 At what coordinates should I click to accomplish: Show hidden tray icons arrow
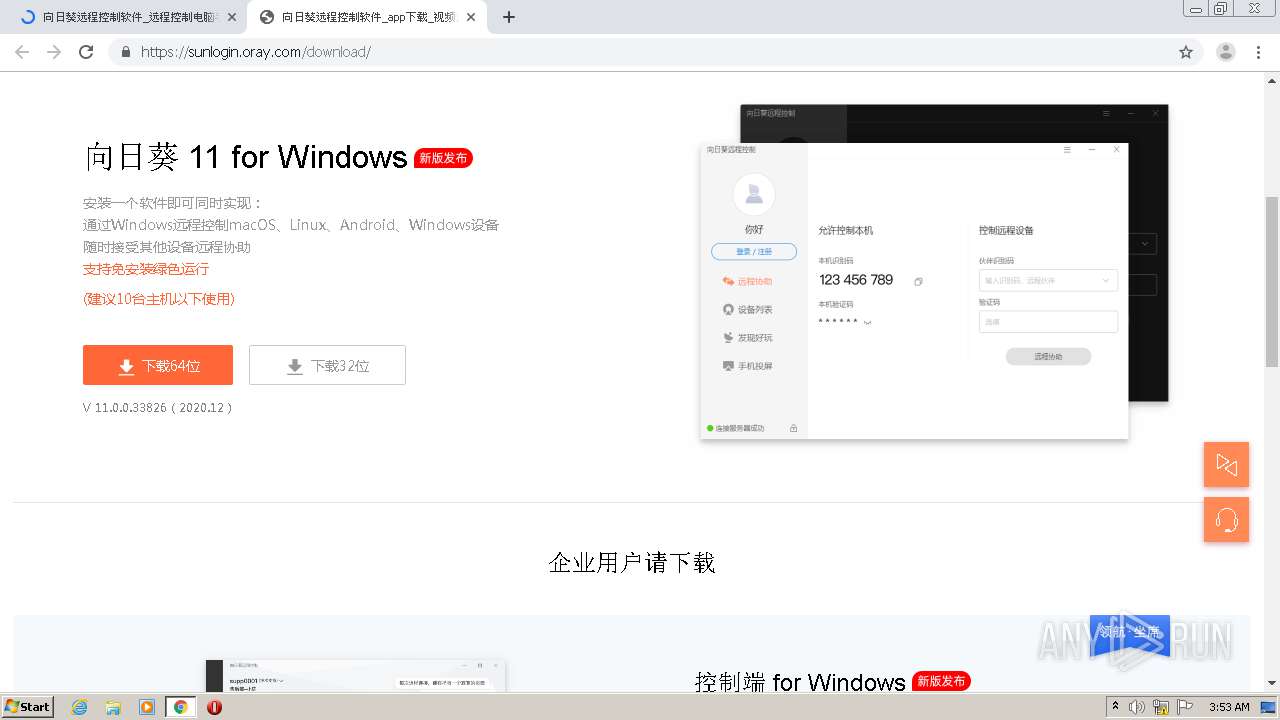(x=1115, y=707)
